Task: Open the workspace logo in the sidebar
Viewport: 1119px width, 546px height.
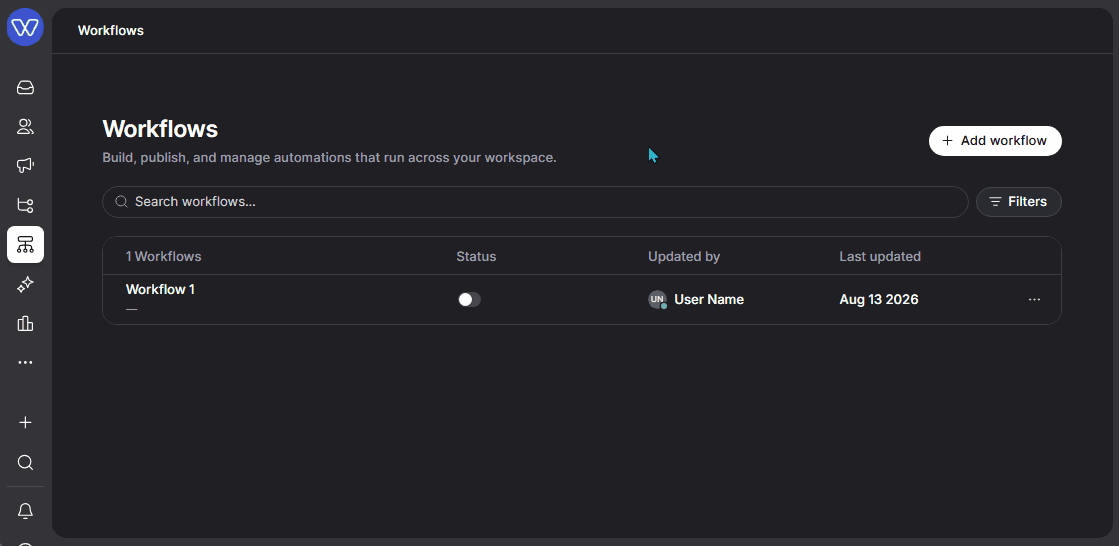Action: click(x=25, y=27)
